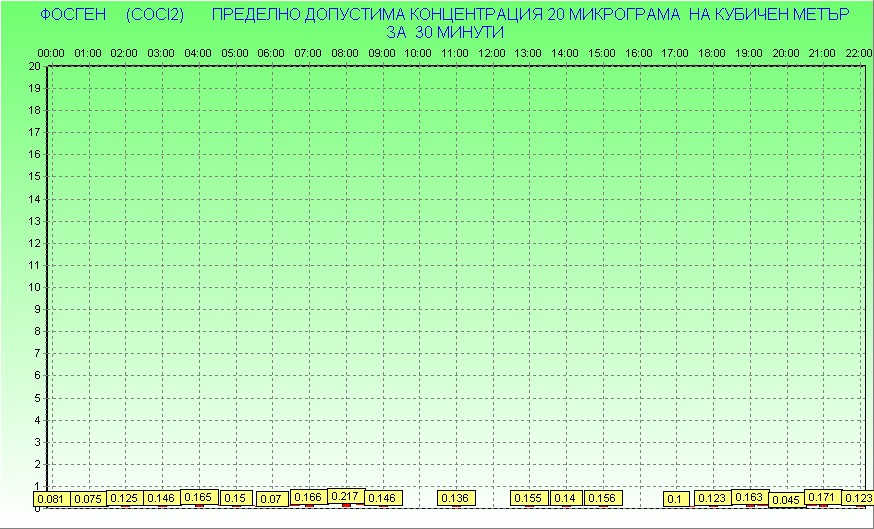Select the 18:00 time axis label
874x529 pixels.
[x=712, y=53]
